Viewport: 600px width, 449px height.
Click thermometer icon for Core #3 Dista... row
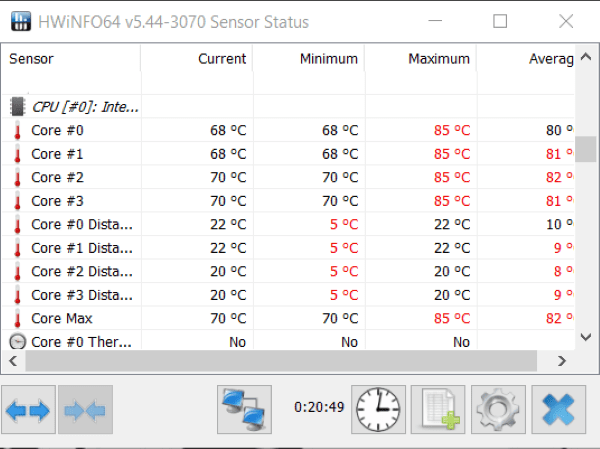point(17,295)
